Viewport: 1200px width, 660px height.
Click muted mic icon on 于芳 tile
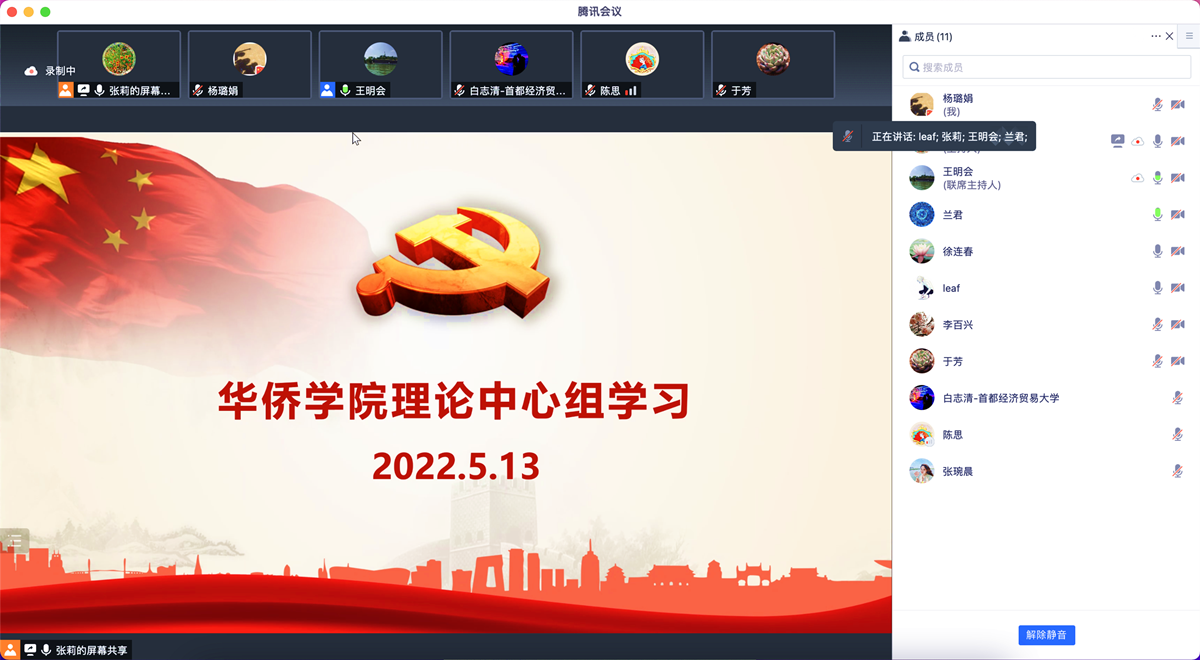click(720, 90)
